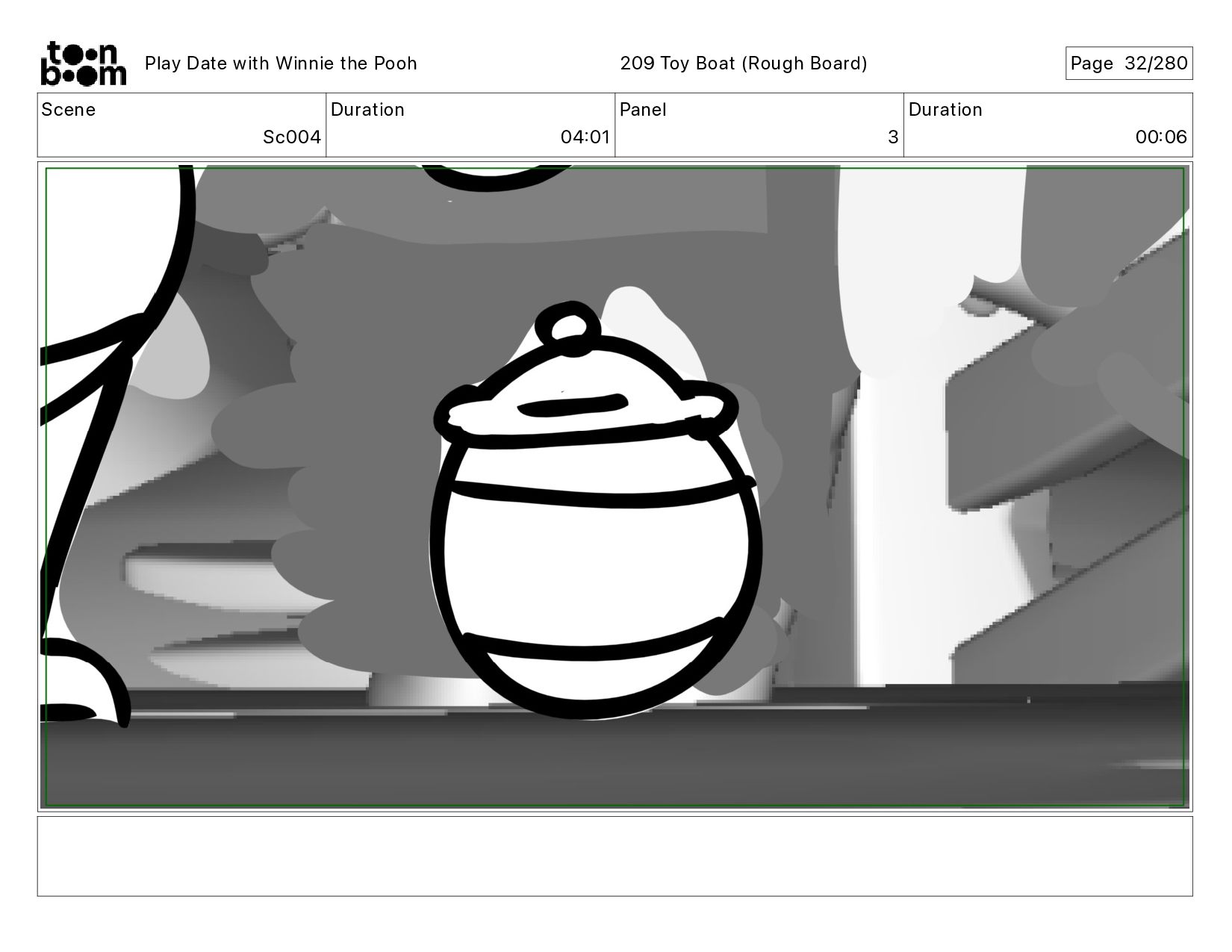Image resolution: width=1232 pixels, height=952 pixels.
Task: Click the 'Page 32/280' box
Action: [x=1129, y=63]
